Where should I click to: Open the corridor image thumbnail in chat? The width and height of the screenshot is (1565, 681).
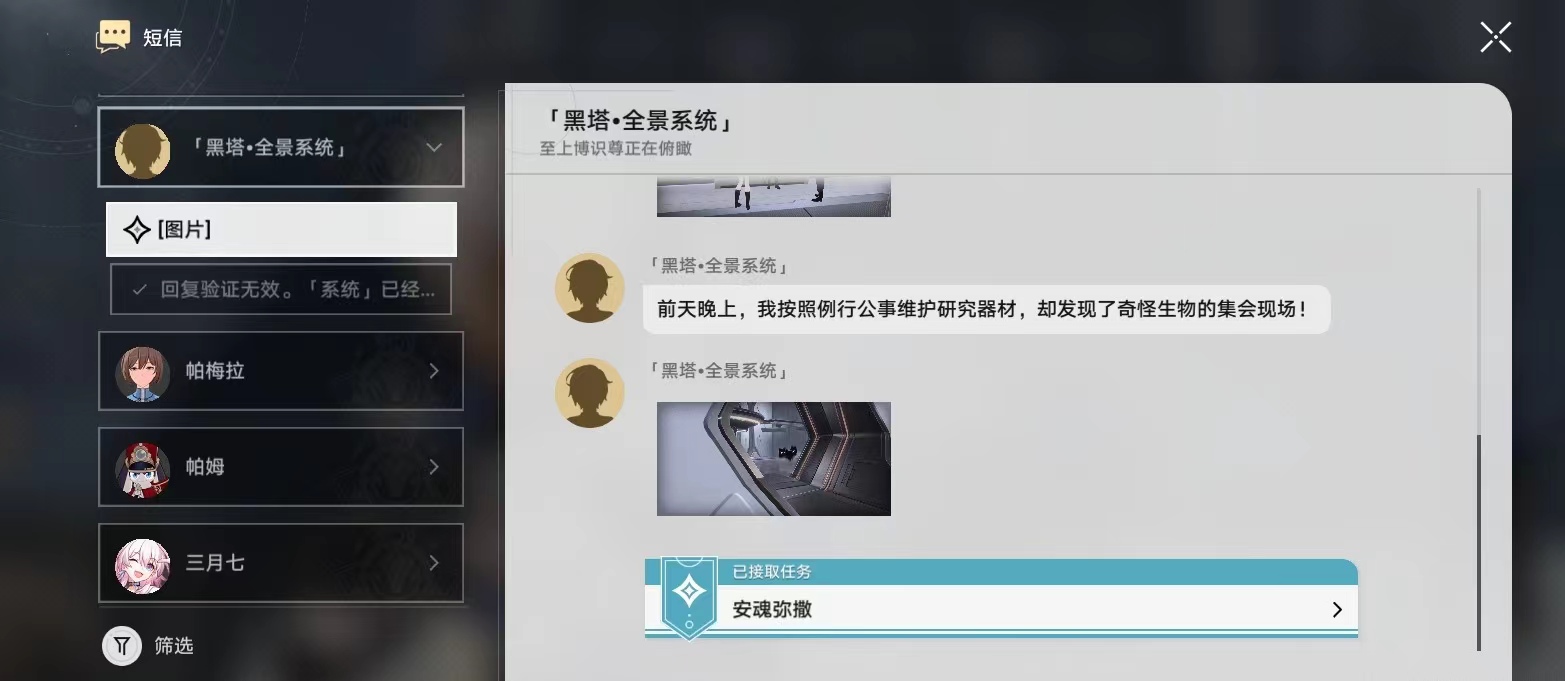774,459
